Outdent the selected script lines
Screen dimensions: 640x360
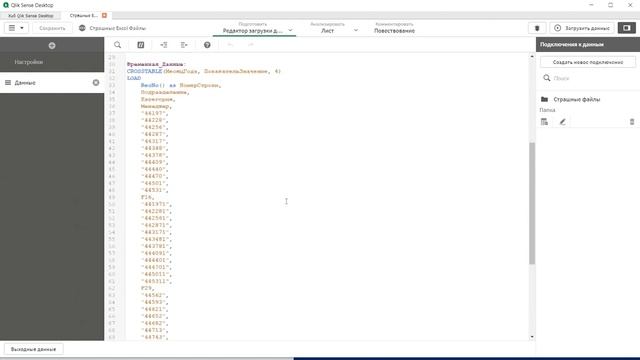point(184,45)
